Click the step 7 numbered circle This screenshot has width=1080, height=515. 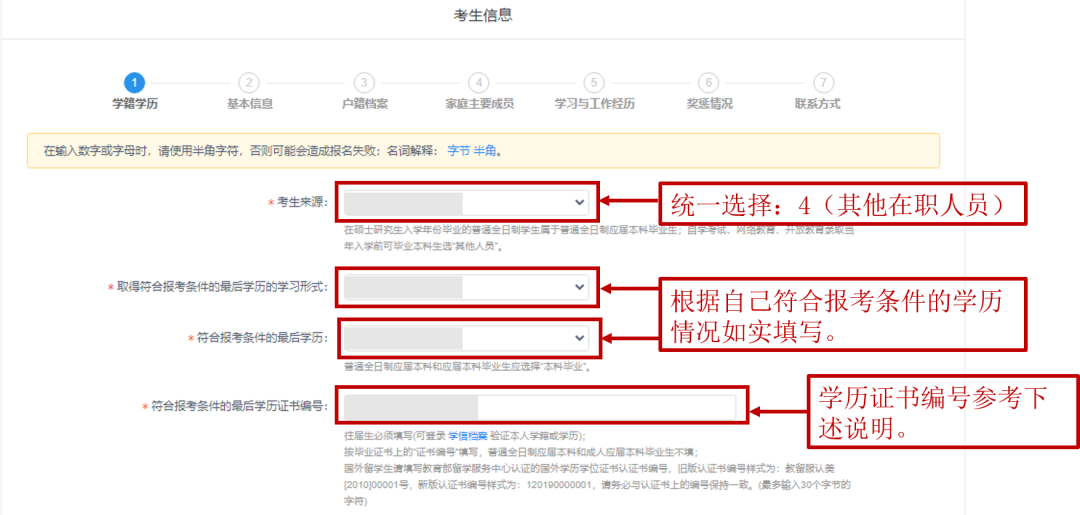823,83
